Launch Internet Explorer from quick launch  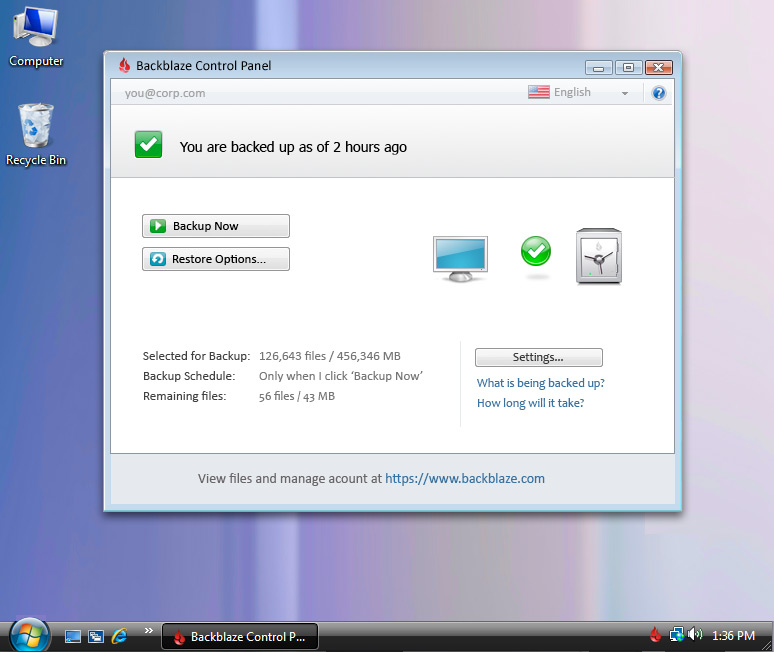pos(119,636)
